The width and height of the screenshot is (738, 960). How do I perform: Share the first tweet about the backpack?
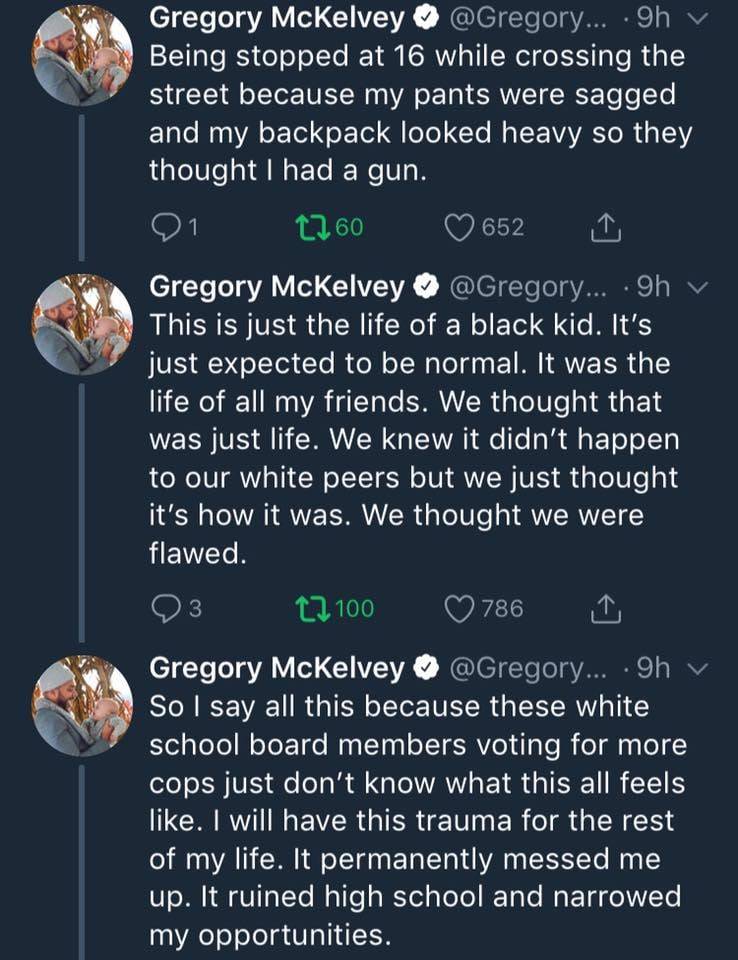coord(606,228)
